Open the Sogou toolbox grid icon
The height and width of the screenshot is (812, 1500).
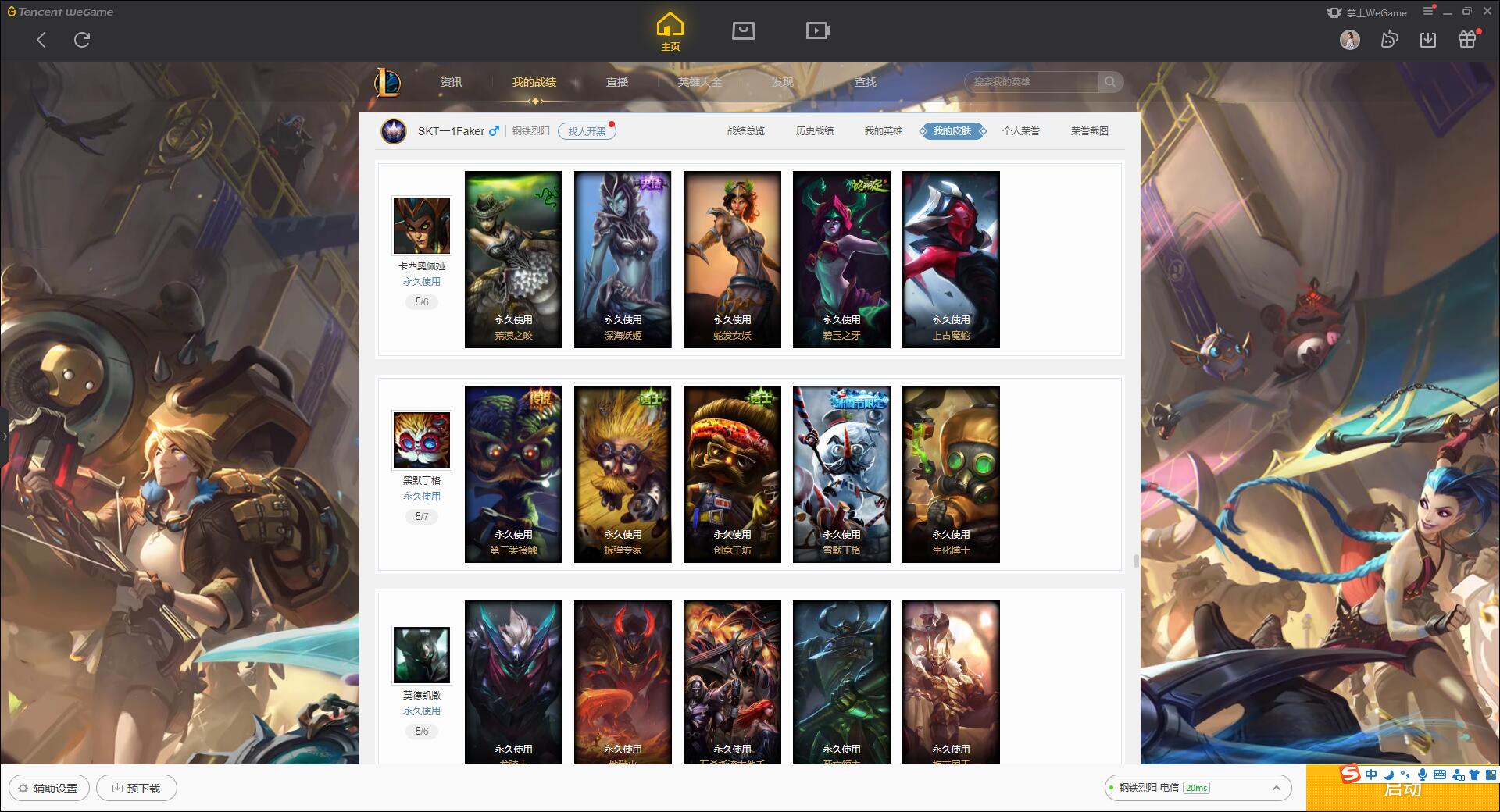click(1491, 775)
